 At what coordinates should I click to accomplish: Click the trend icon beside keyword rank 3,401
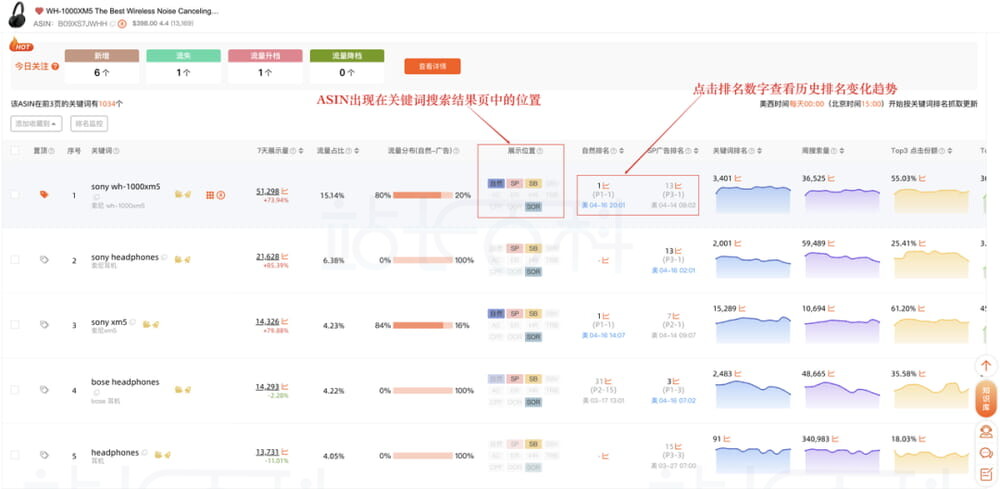(x=739, y=179)
